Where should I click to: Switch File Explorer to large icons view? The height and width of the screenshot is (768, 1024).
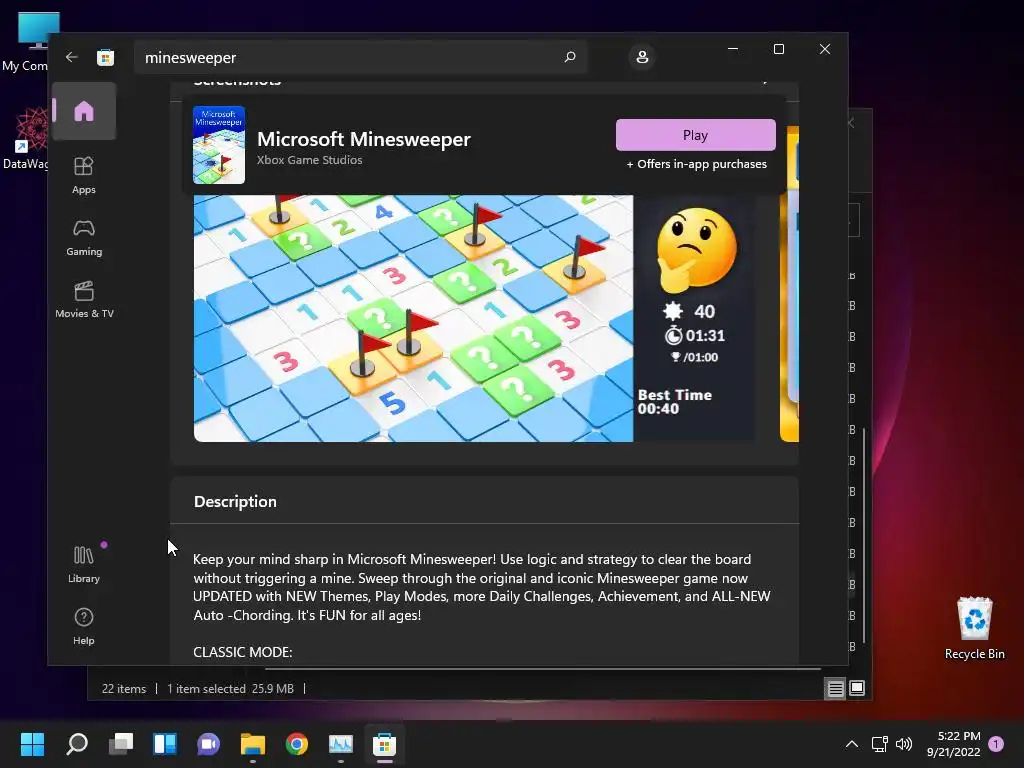pos(857,688)
